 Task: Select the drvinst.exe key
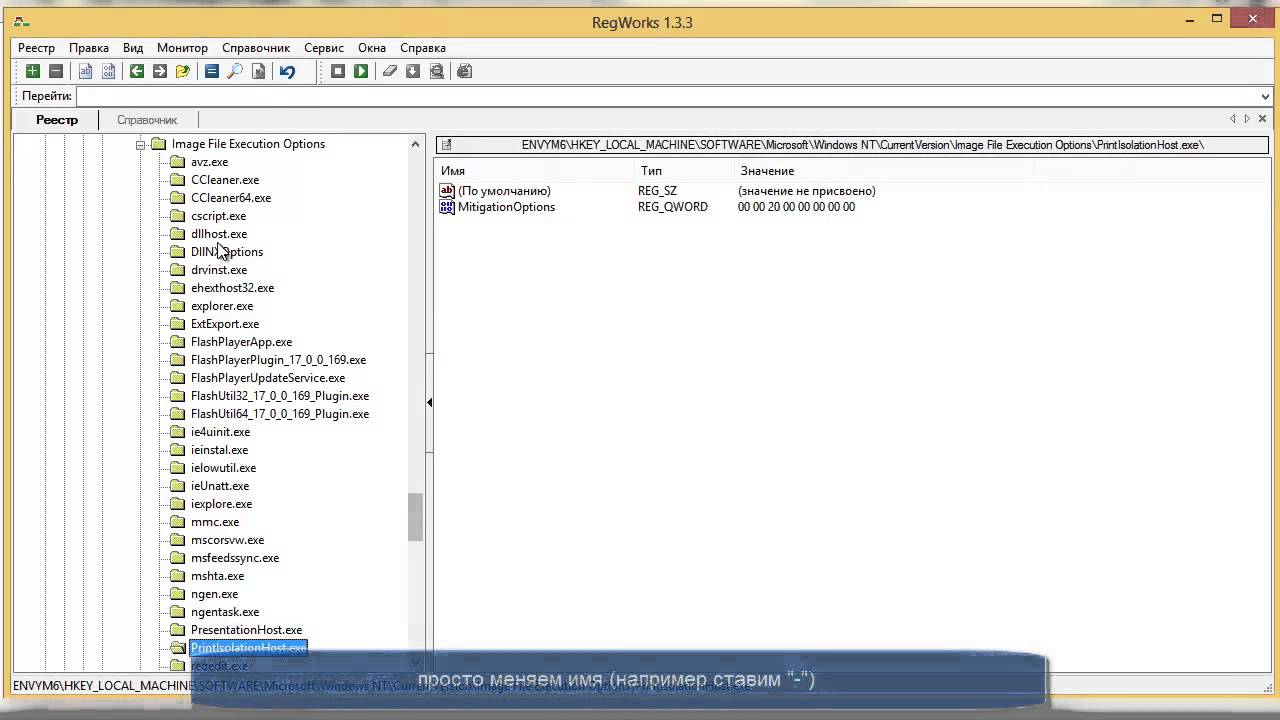[219, 270]
